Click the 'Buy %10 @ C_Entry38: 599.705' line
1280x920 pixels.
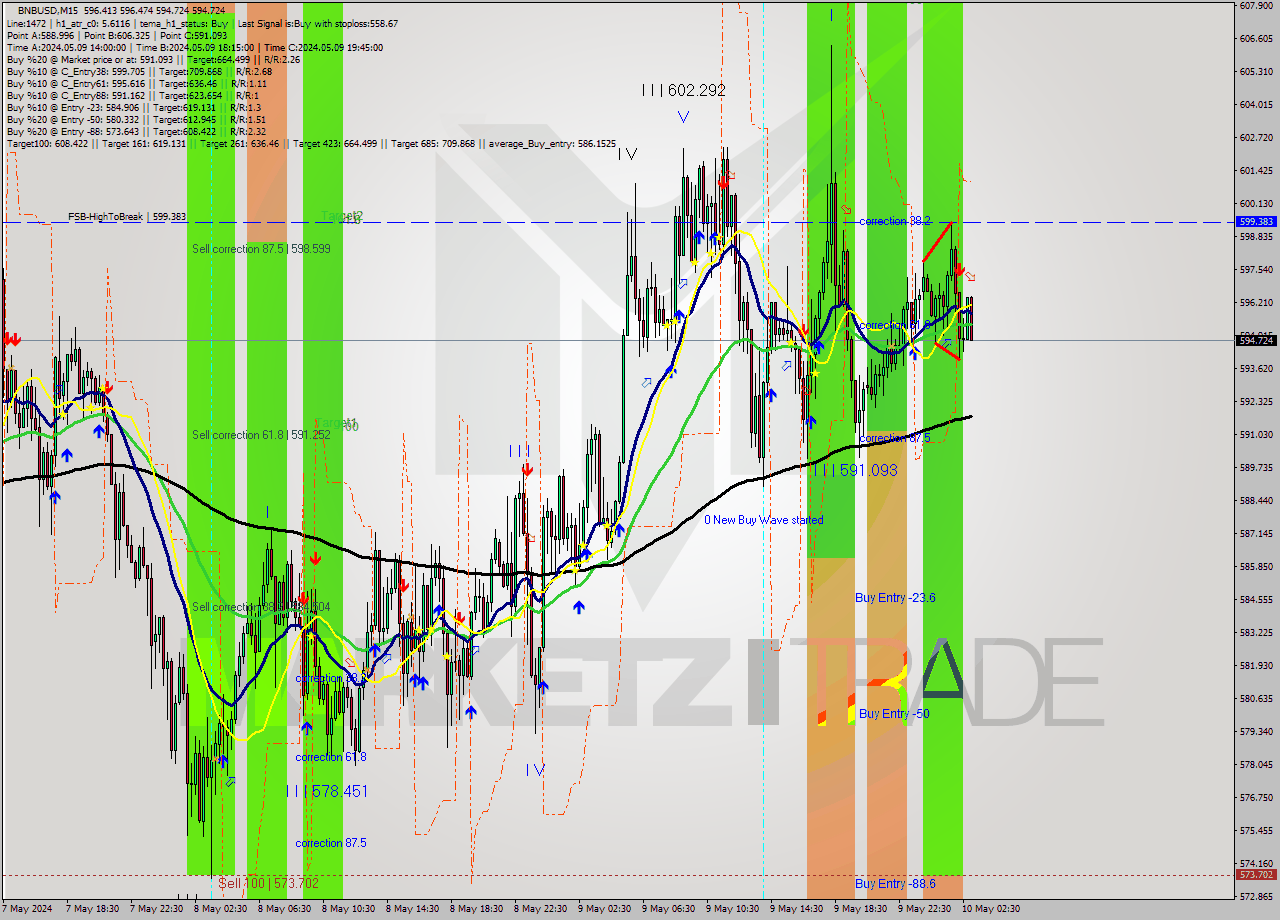tap(138, 71)
